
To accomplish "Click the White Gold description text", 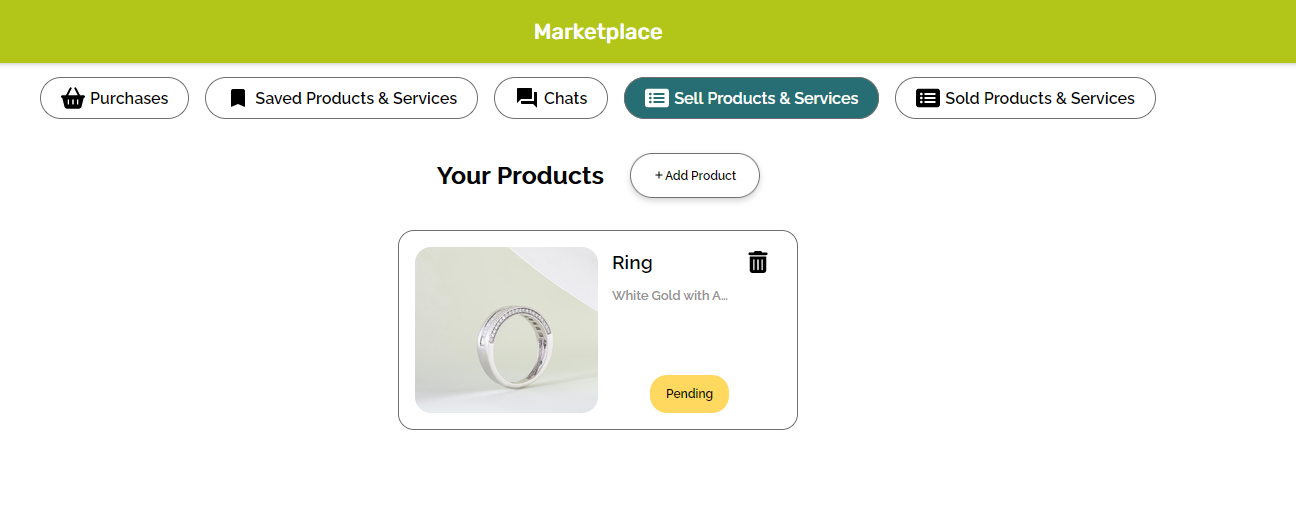I will click(x=670, y=295).
